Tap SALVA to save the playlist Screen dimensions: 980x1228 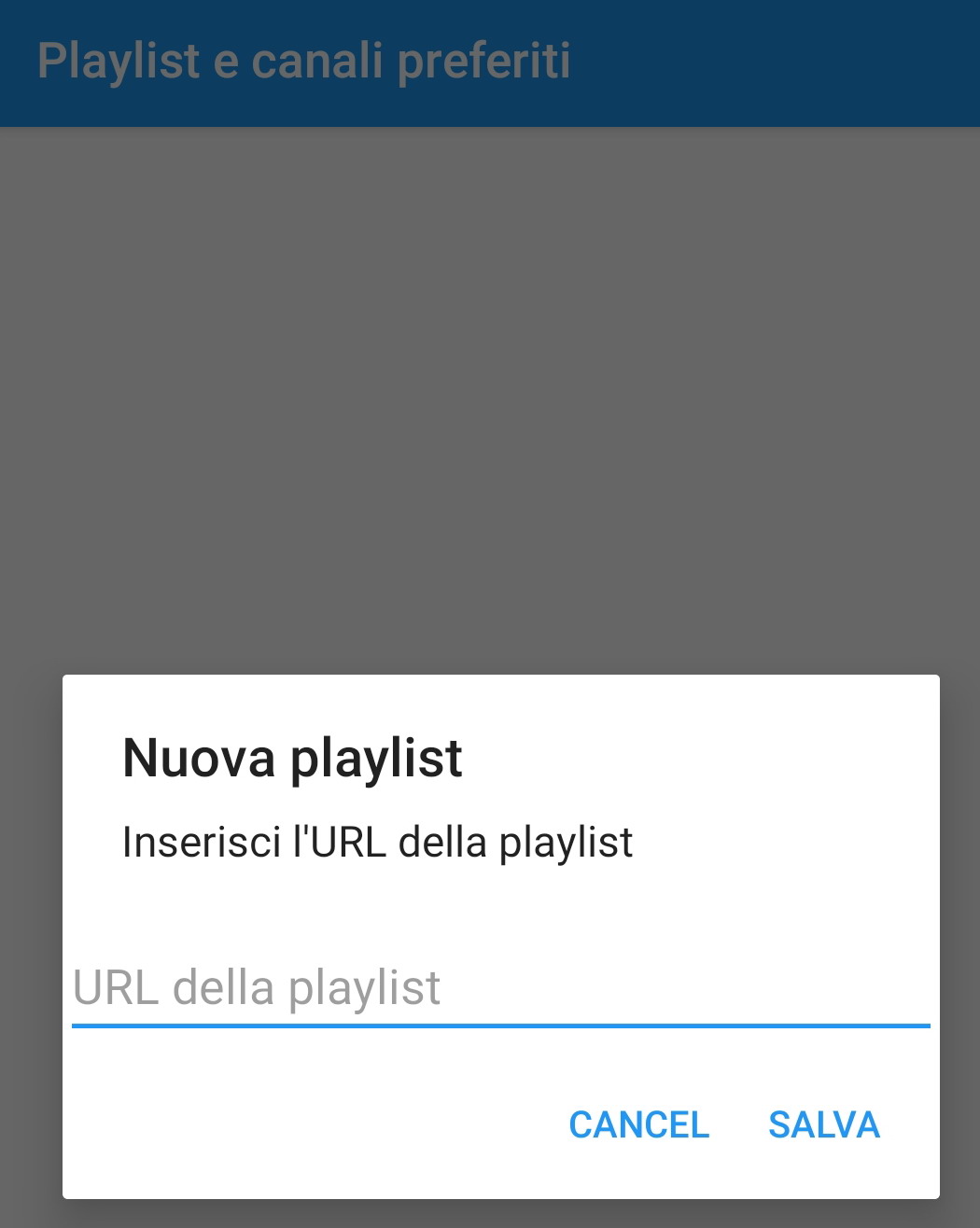click(x=823, y=1124)
